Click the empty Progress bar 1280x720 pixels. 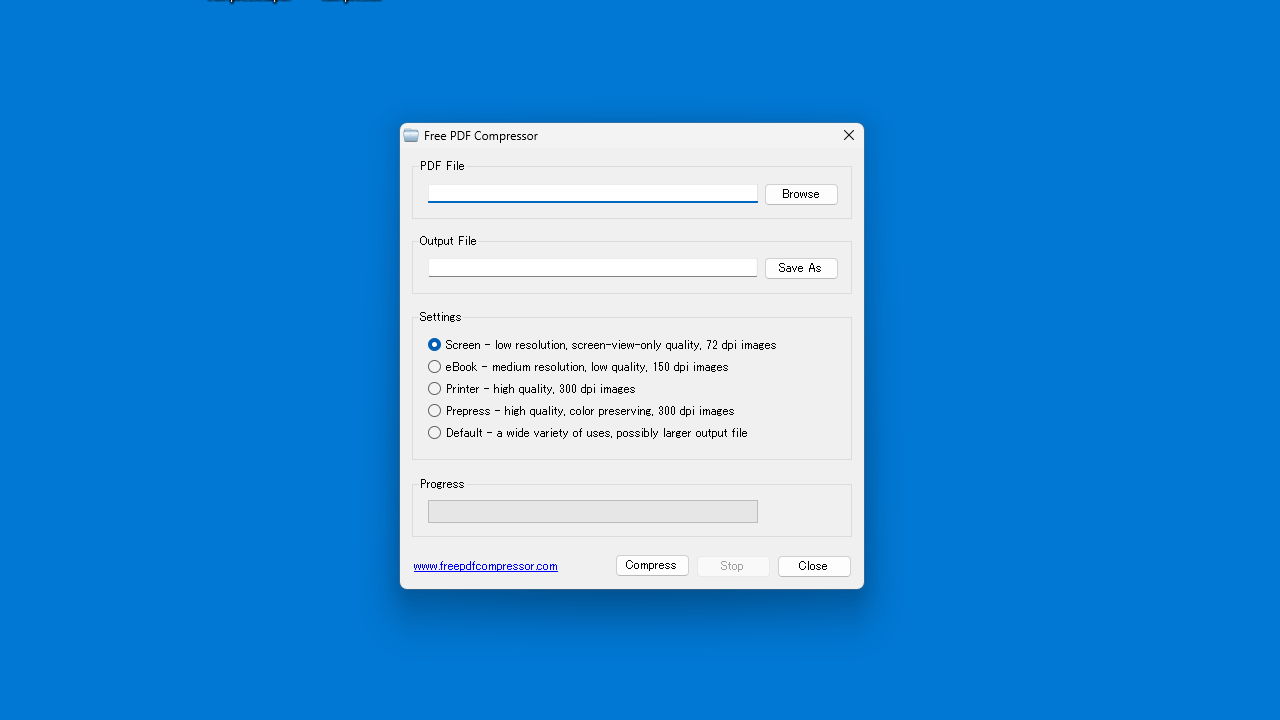point(593,511)
